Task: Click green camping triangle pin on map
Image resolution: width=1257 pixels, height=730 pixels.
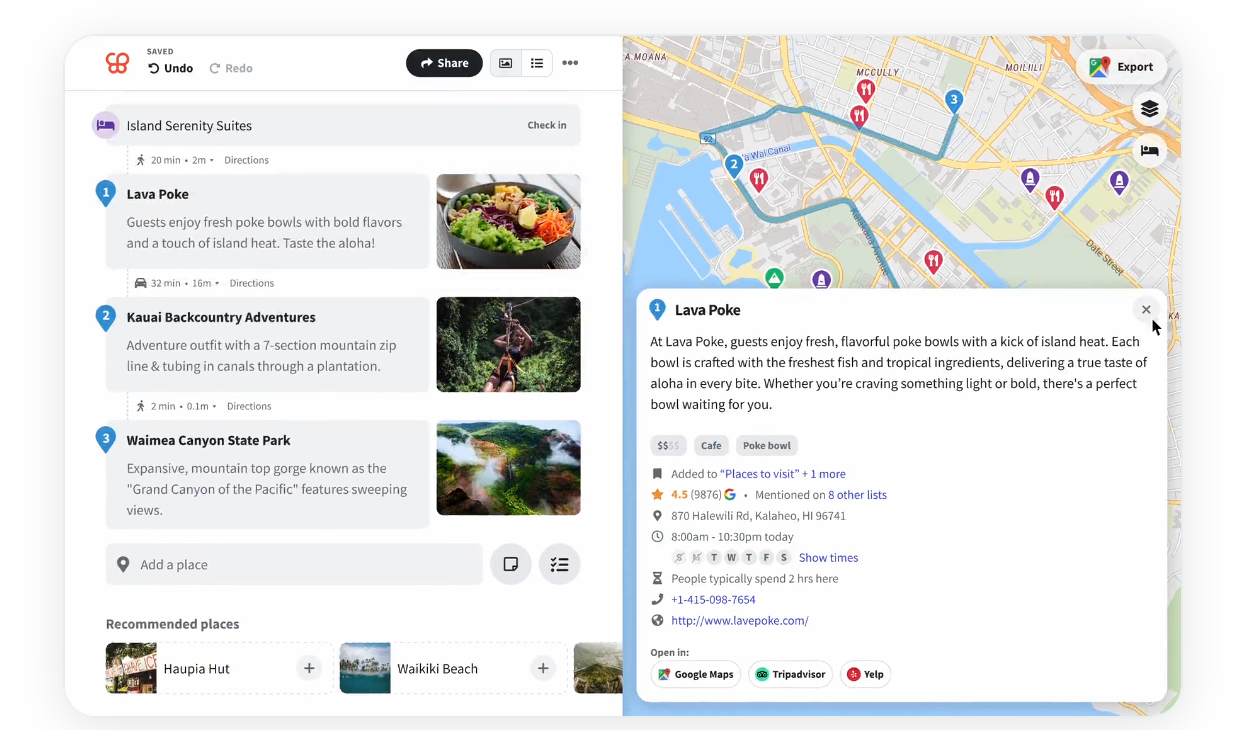Action: point(774,277)
